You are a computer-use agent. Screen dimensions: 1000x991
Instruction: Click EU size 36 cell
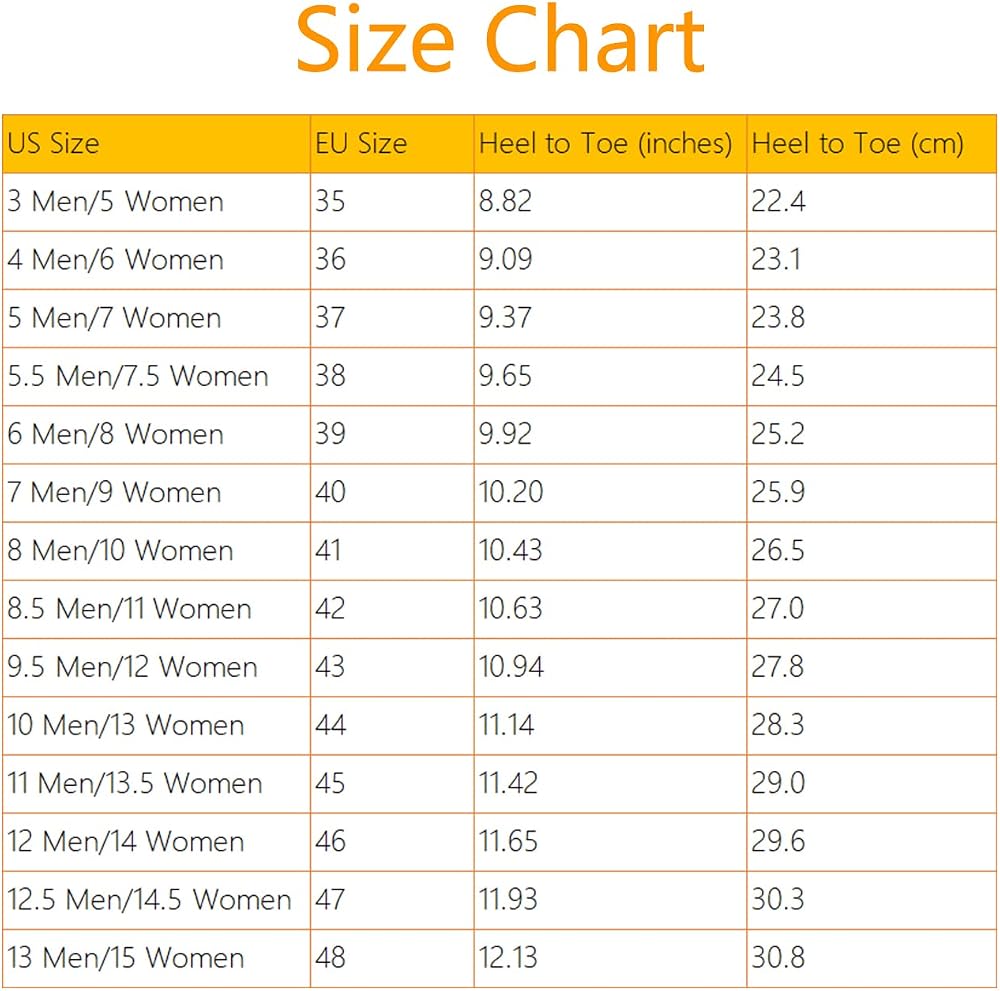[x=392, y=260]
